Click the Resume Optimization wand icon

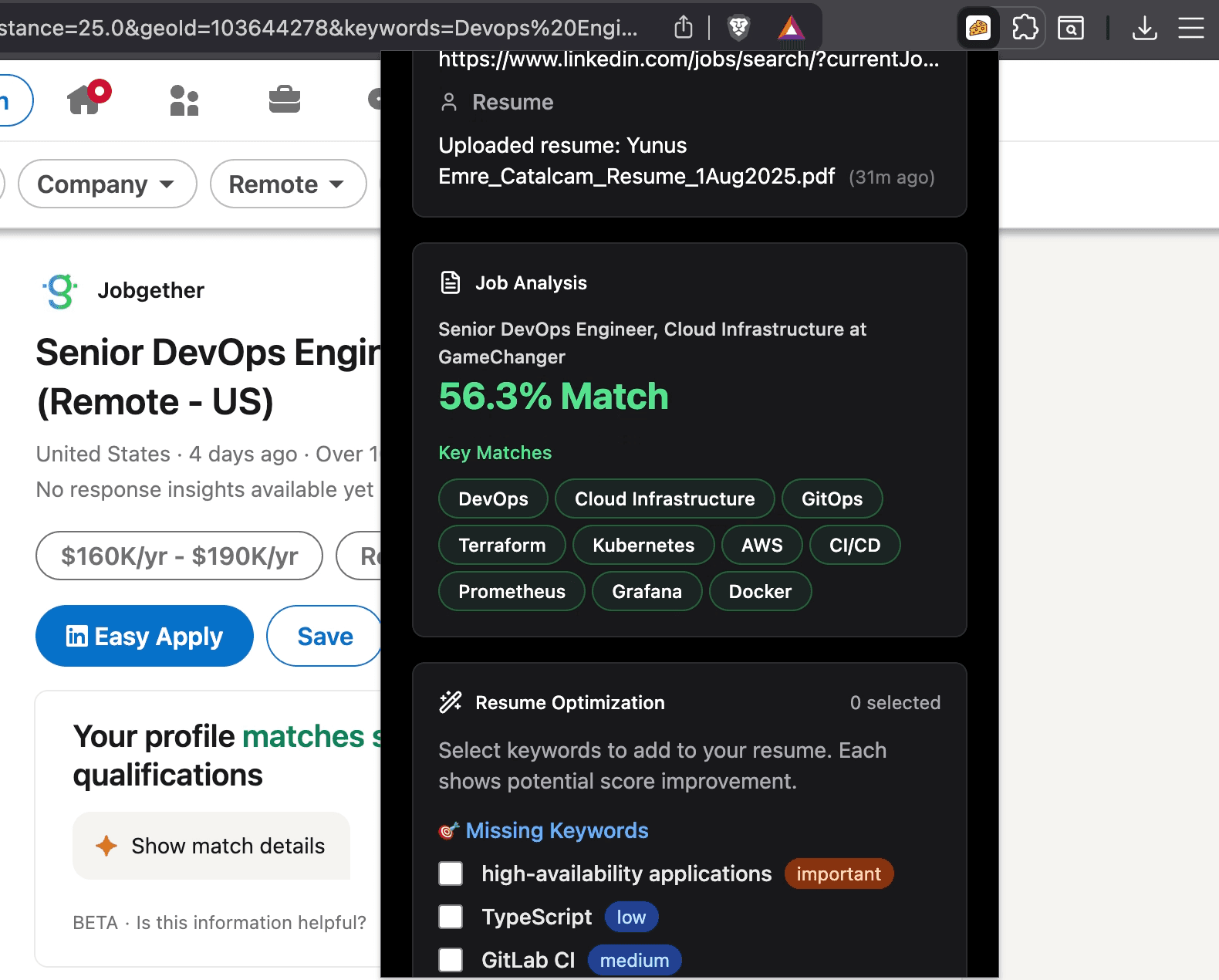pos(451,702)
